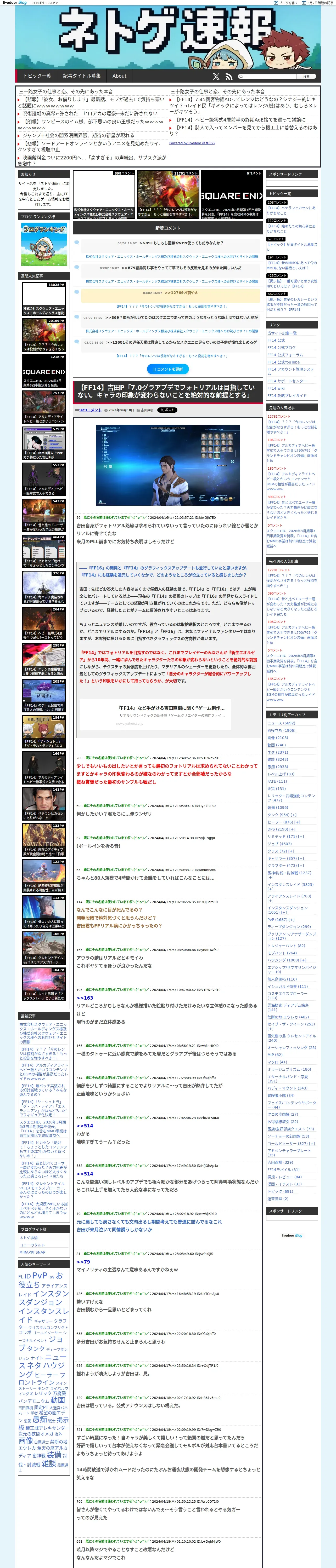Click the コメントを更新 button
336x1568 pixels.
(x=168, y=369)
